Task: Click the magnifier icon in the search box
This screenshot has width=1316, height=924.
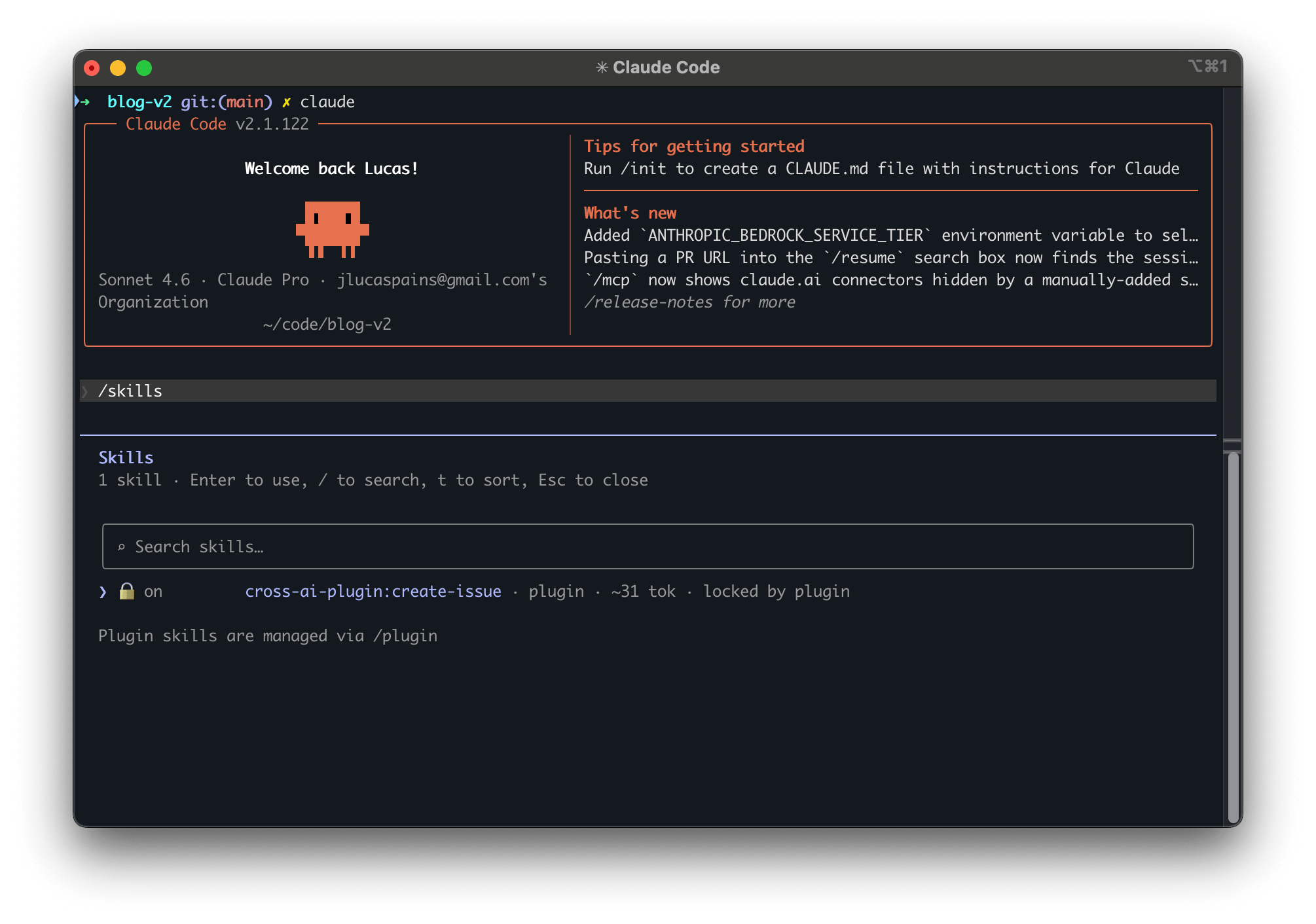Action: click(x=121, y=547)
